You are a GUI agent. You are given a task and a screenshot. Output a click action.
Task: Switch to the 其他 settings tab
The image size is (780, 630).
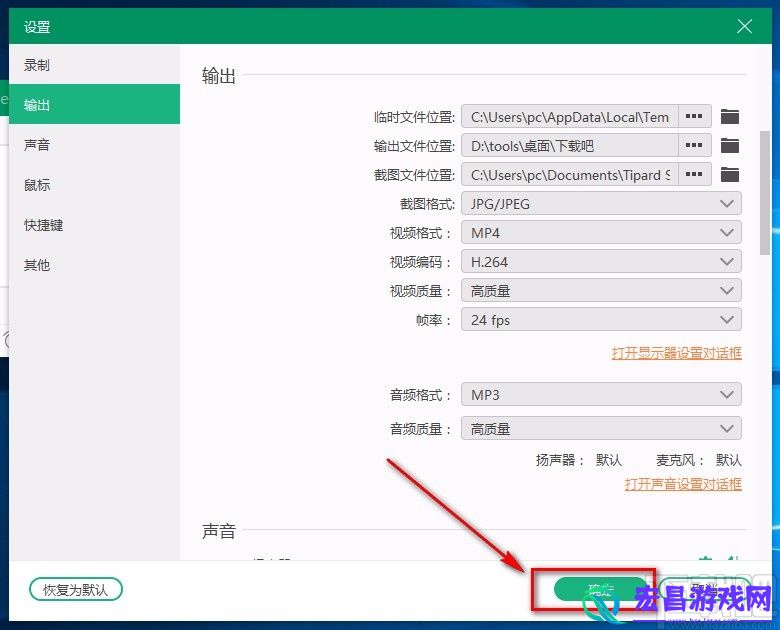(x=95, y=265)
